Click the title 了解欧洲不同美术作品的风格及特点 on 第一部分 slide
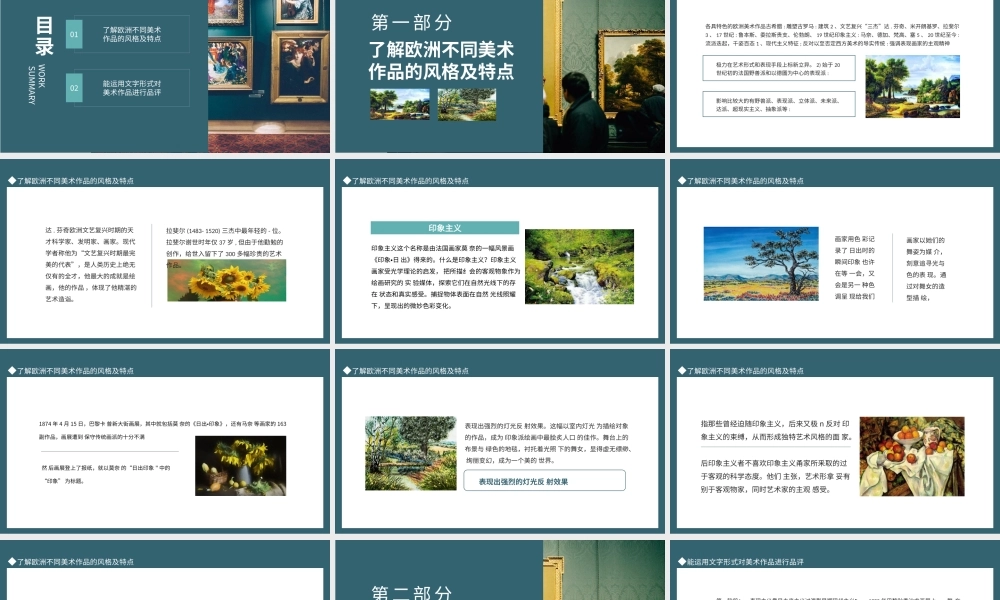Screen dimensions: 1000x600 click(x=441, y=60)
